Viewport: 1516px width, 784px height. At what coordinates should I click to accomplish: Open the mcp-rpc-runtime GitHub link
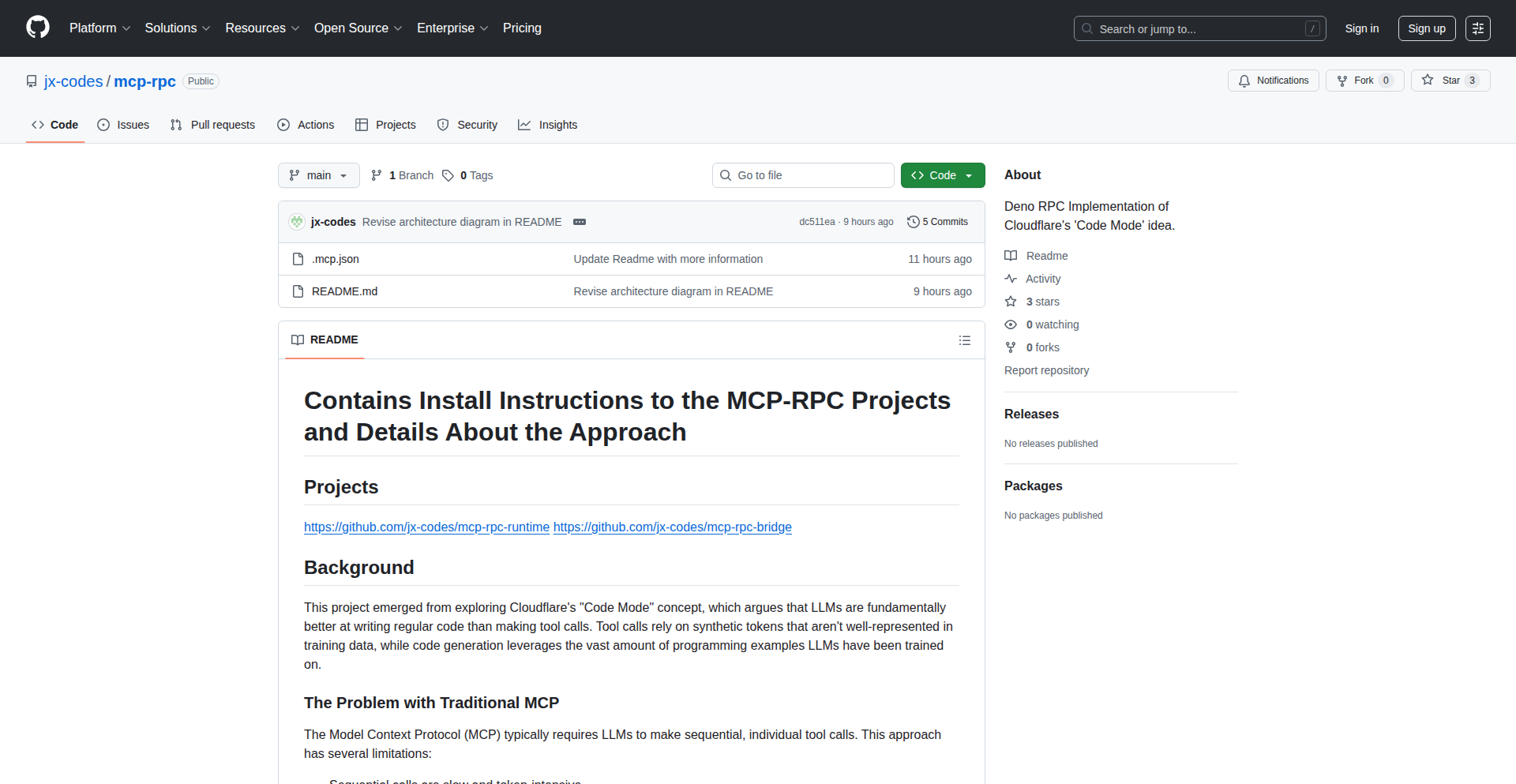426,527
